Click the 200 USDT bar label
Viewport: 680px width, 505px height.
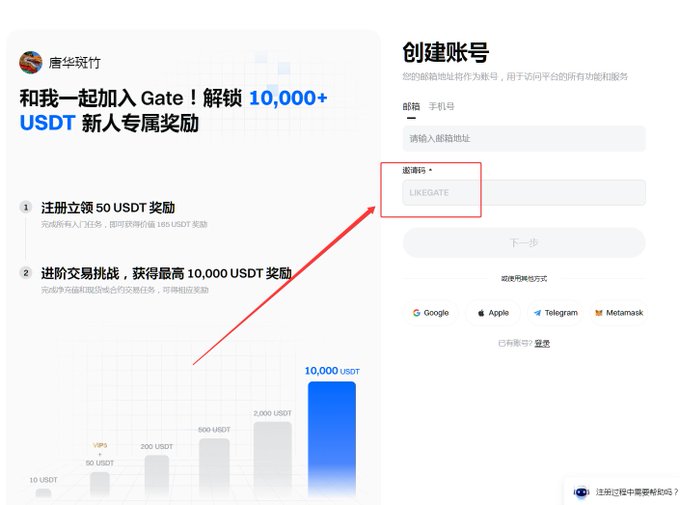click(157, 446)
